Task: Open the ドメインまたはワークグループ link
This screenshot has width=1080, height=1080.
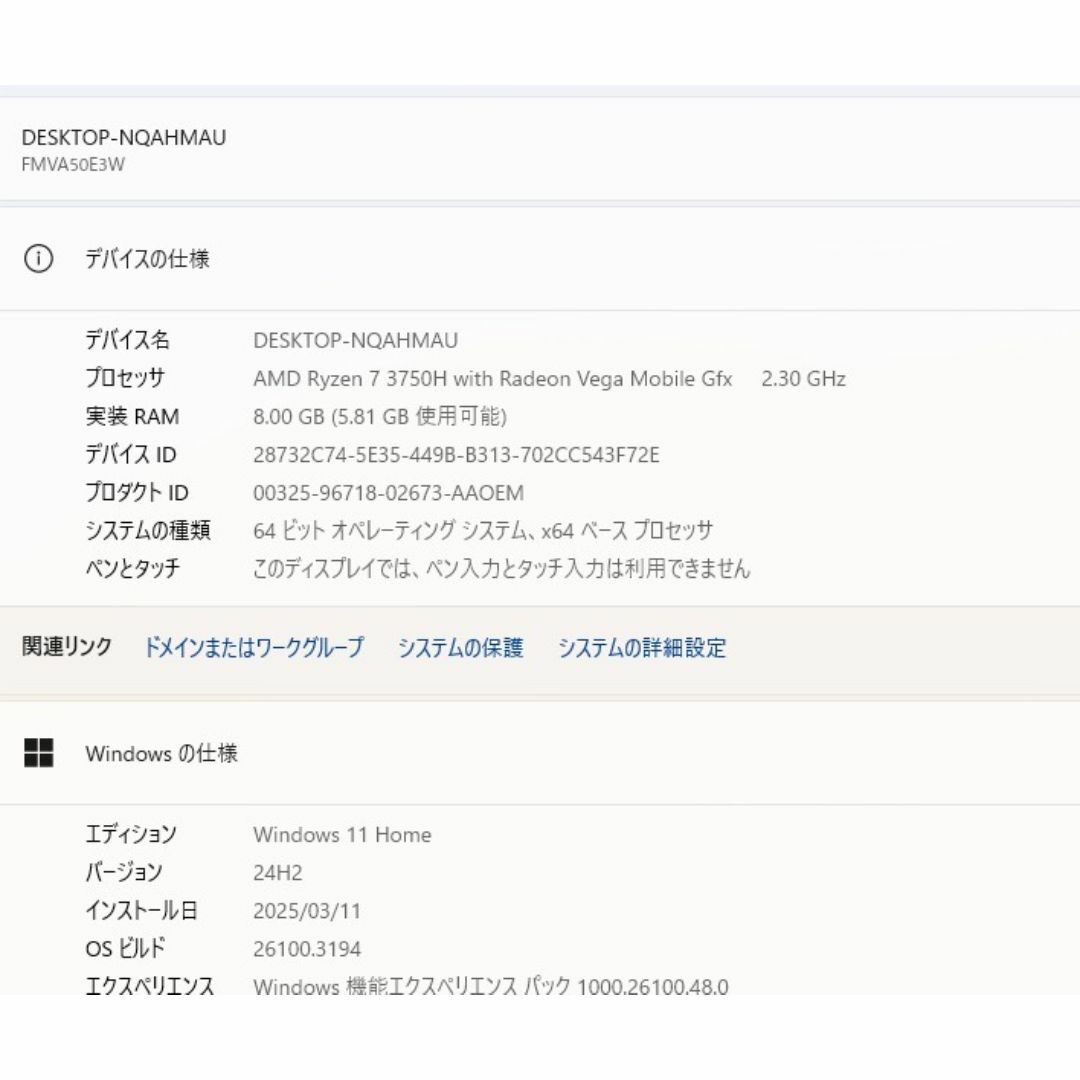Action: (253, 647)
